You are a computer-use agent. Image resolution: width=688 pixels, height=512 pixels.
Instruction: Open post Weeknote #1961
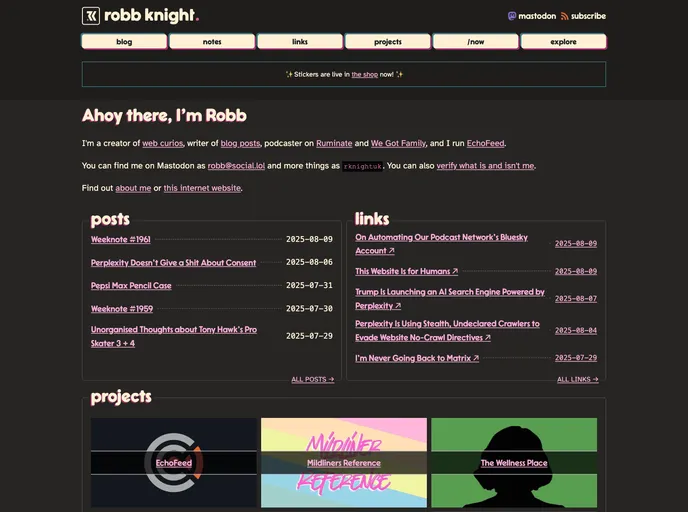point(121,240)
